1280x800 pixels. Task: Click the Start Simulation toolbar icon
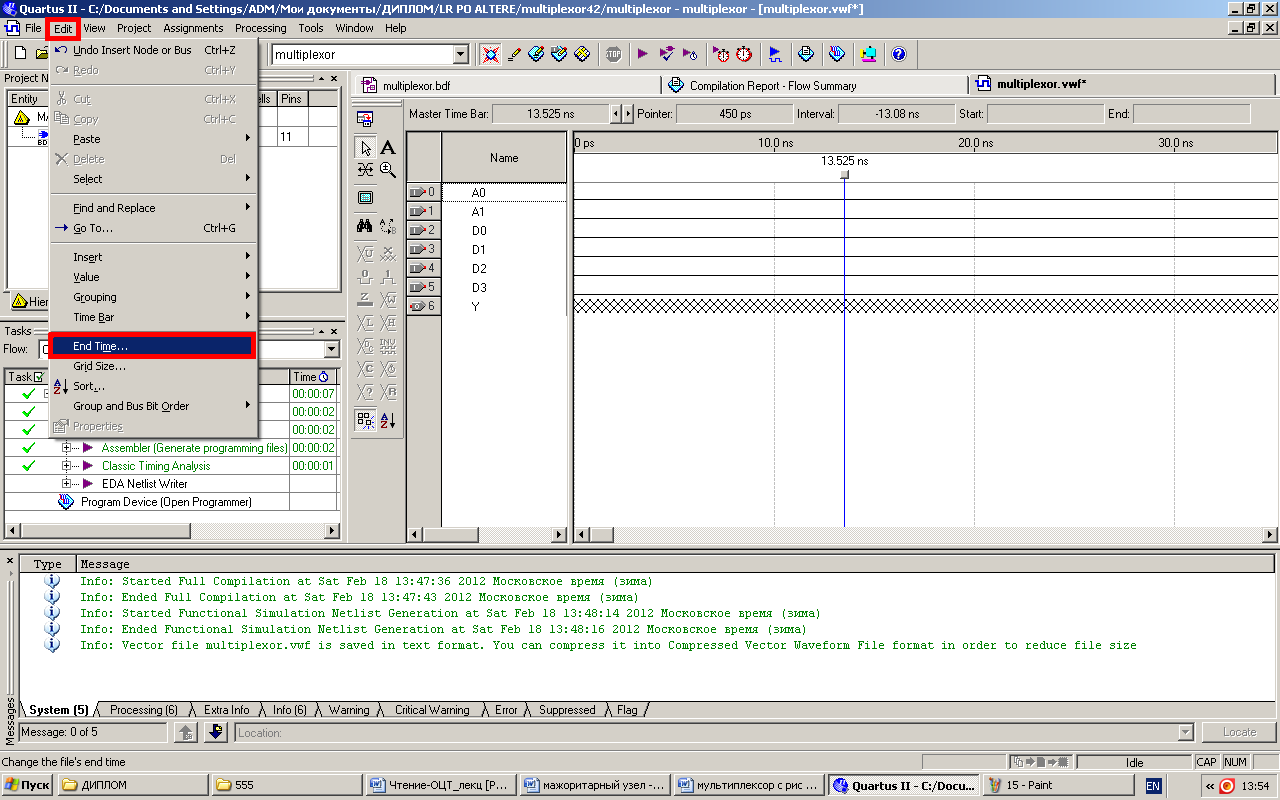pos(775,54)
